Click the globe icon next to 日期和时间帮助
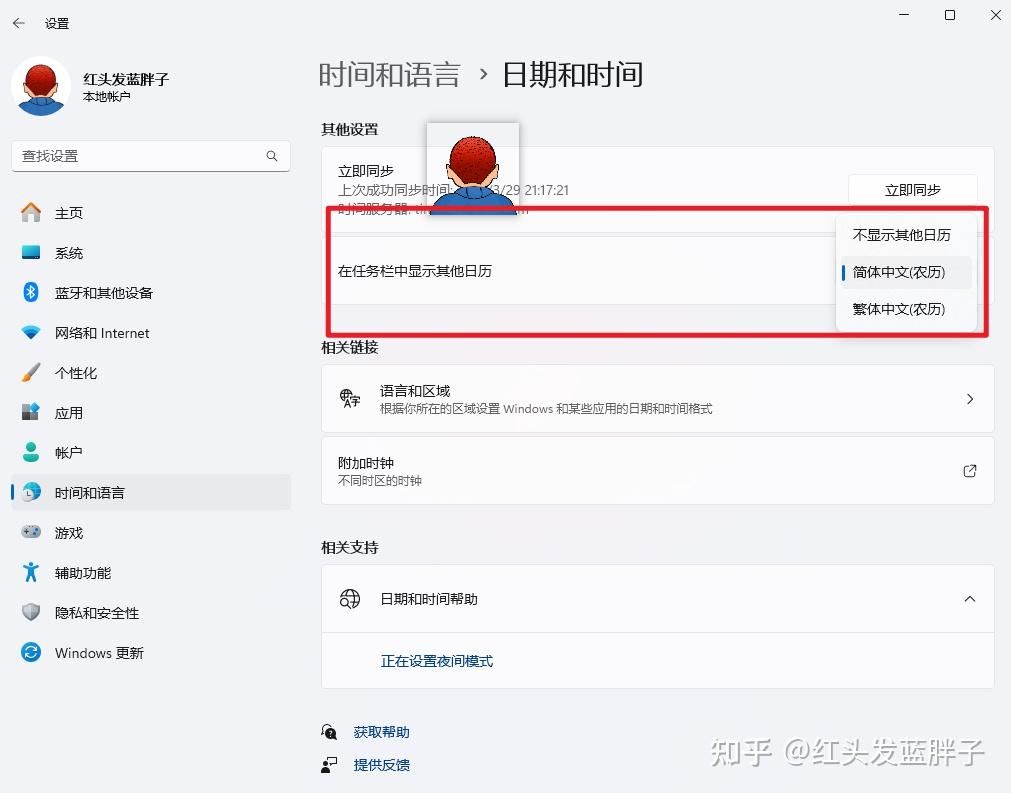Viewport: 1011px width, 793px height. click(x=348, y=599)
